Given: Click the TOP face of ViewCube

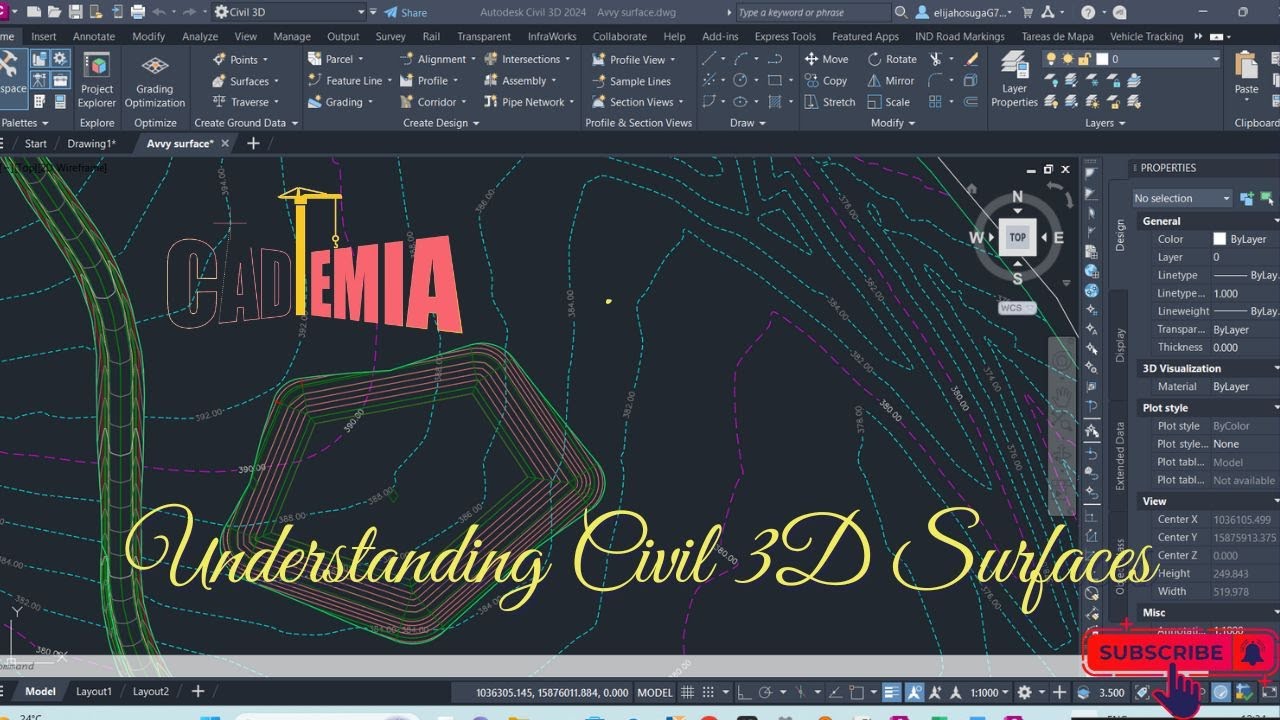Looking at the screenshot, I should [x=1017, y=237].
